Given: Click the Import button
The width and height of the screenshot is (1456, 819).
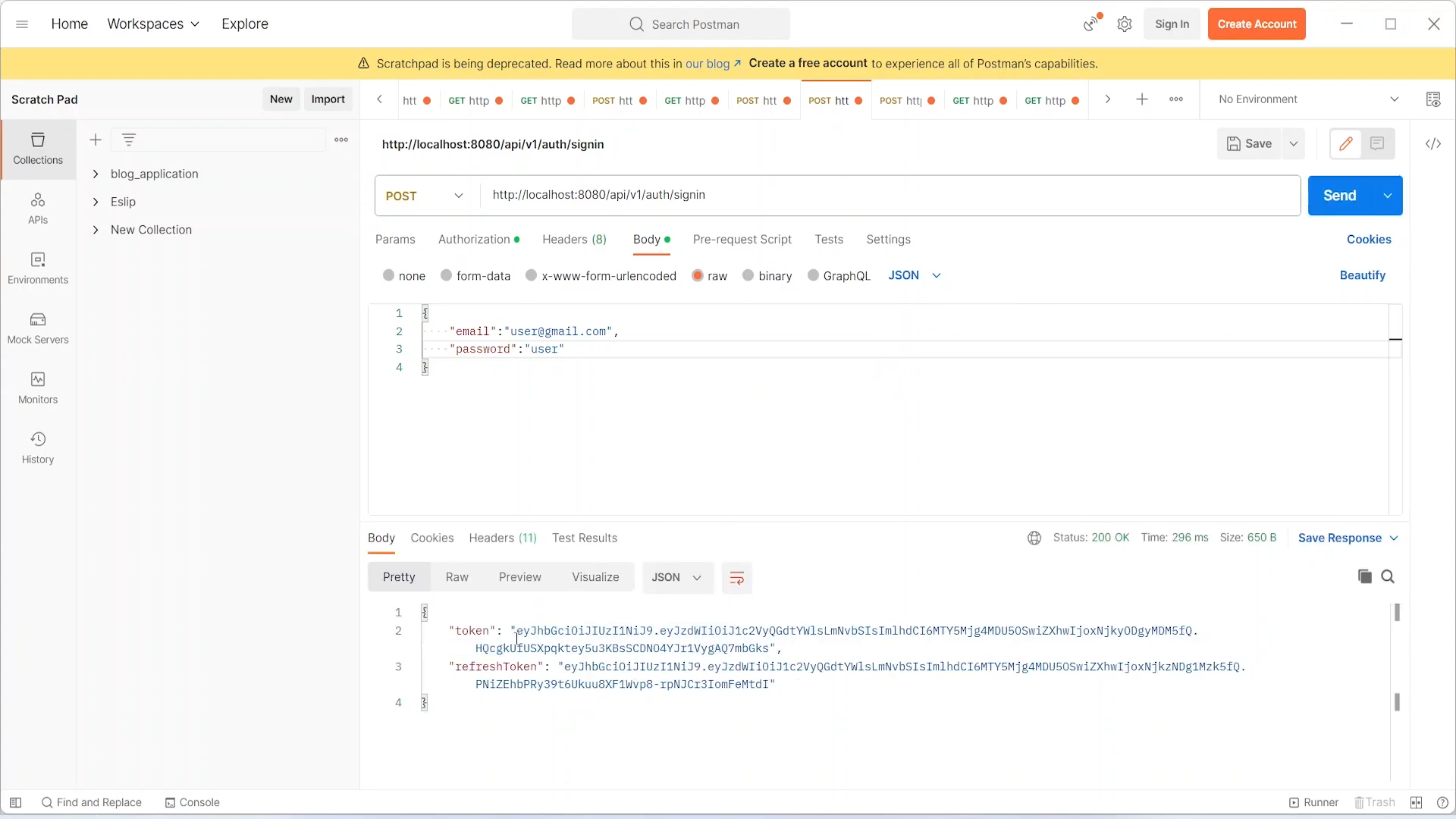Looking at the screenshot, I should (328, 99).
